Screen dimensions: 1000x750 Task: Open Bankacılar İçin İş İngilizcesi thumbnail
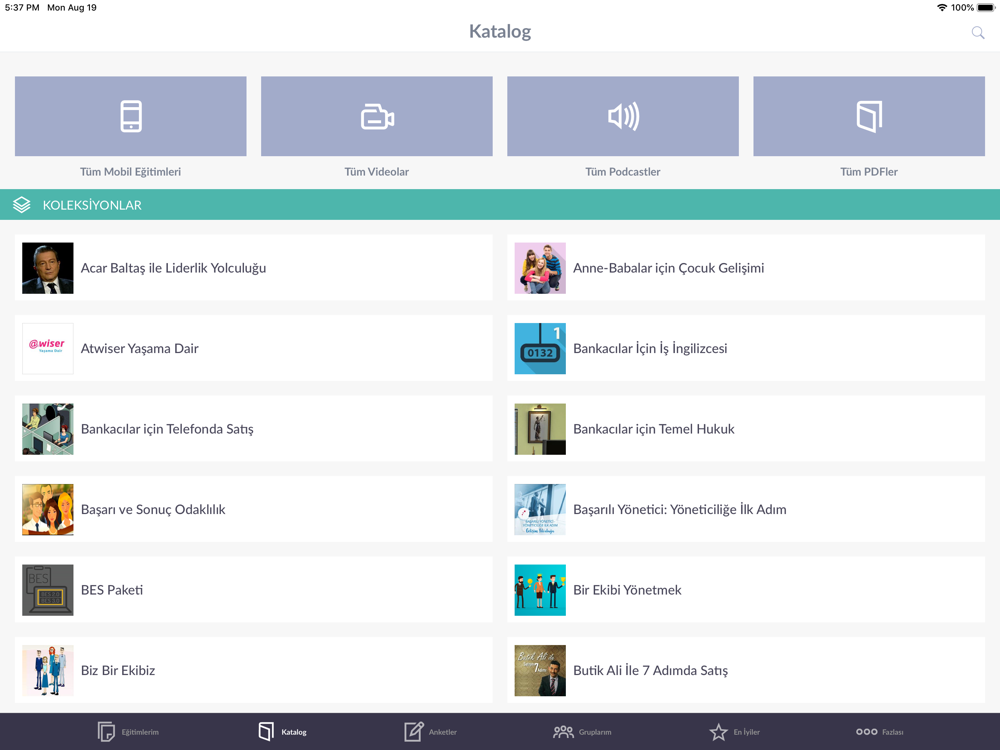[x=540, y=348]
